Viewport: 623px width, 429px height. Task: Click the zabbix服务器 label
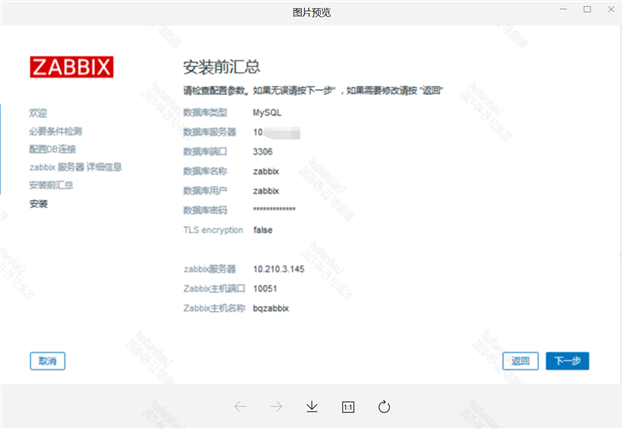(210, 269)
